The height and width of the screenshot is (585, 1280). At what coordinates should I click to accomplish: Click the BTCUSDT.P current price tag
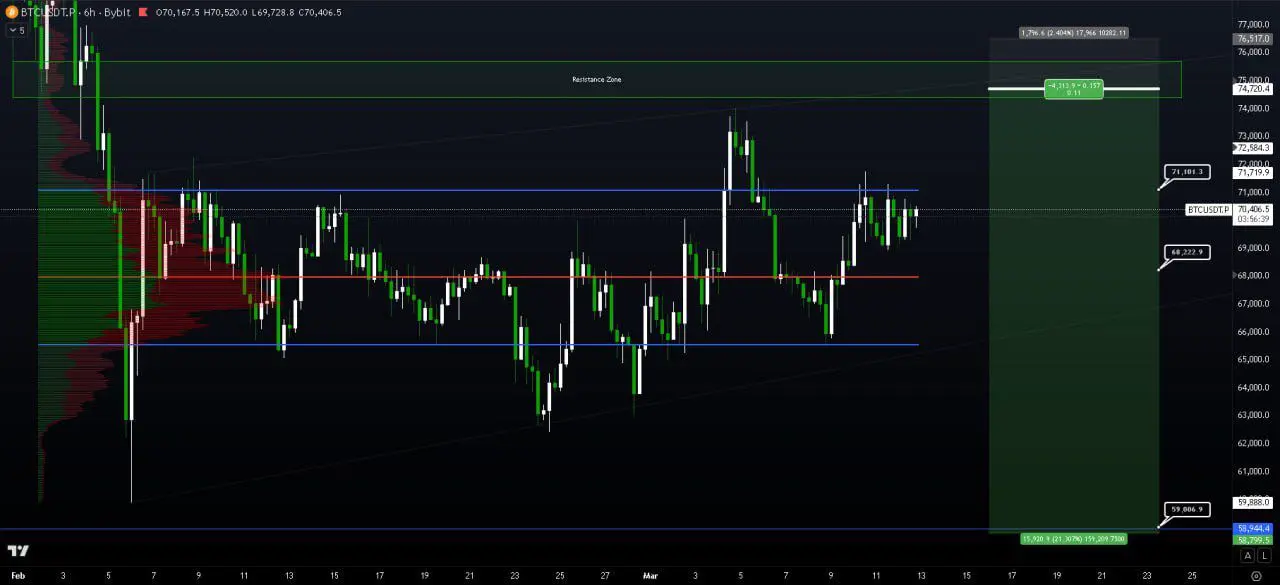pyautogui.click(x=1208, y=209)
